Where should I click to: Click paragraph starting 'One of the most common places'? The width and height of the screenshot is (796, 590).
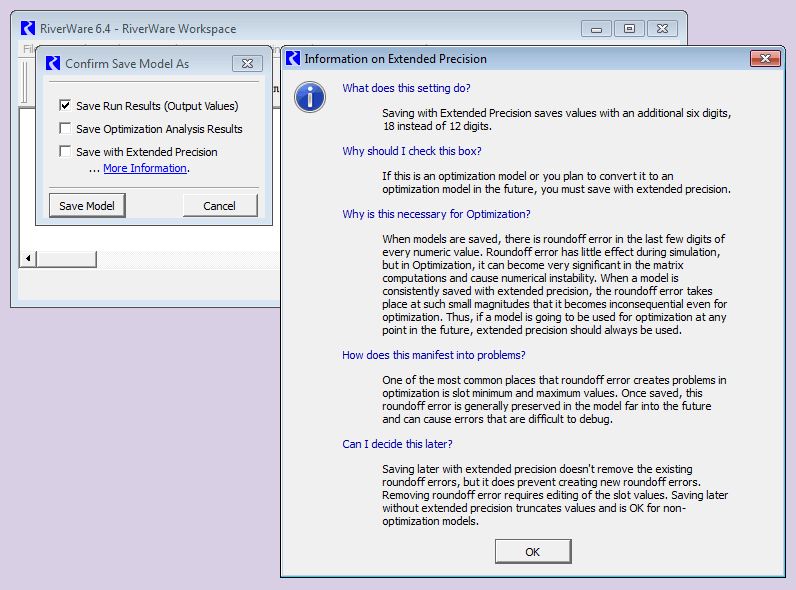tap(554, 400)
